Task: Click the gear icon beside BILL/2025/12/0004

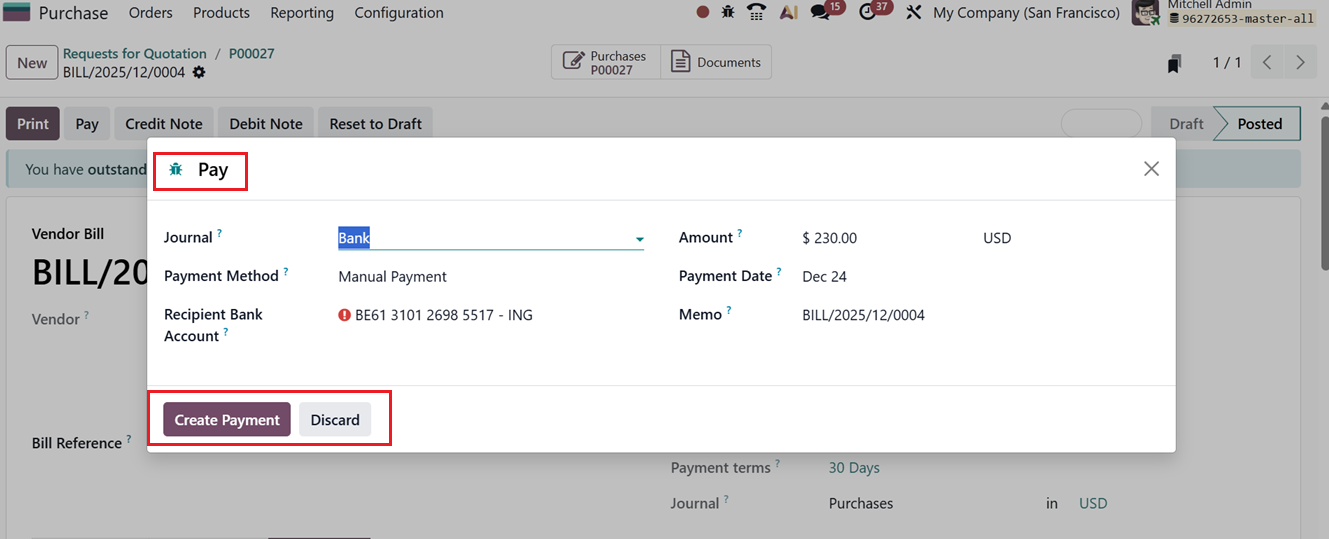Action: [199, 72]
